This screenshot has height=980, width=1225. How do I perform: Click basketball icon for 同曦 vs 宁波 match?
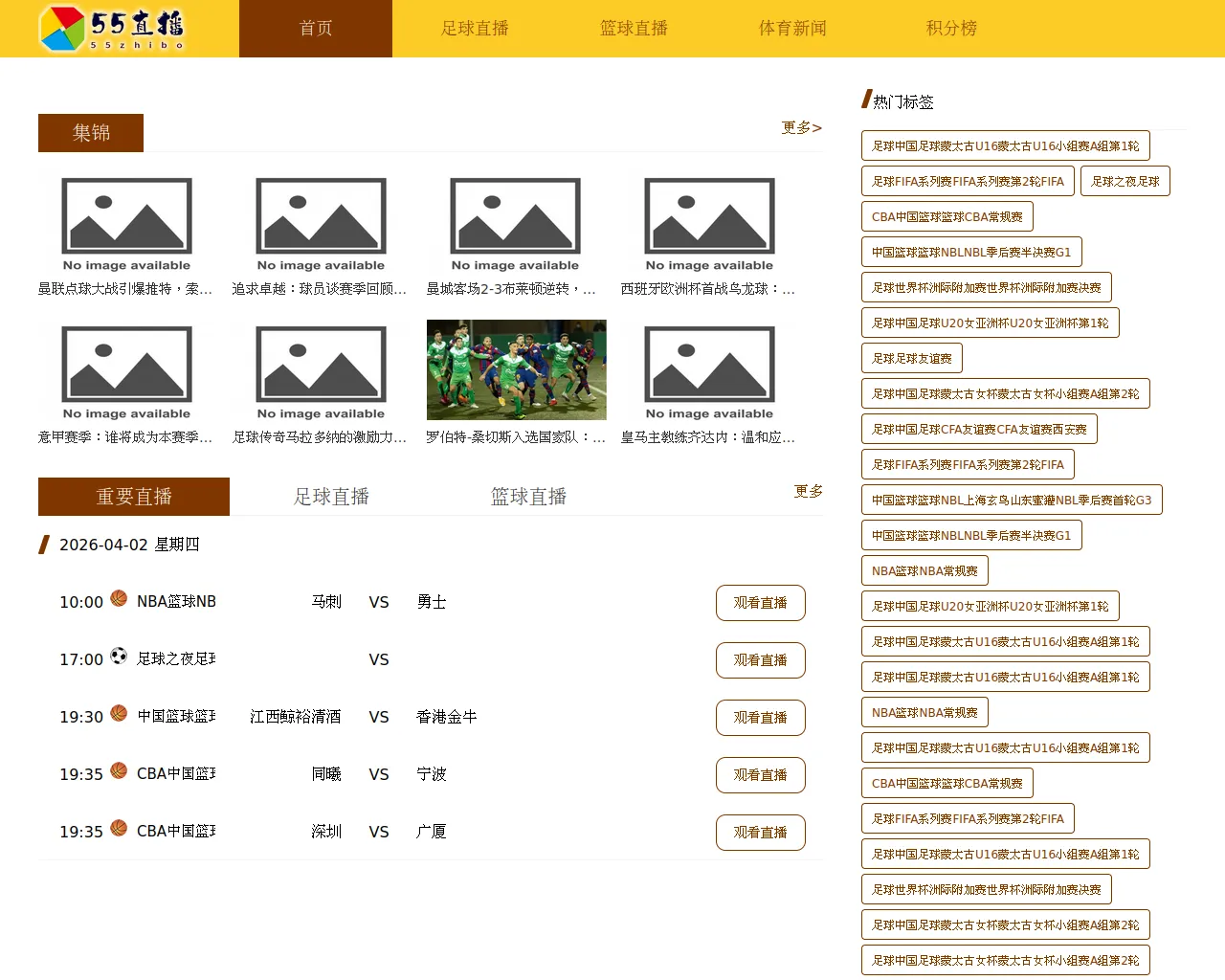tap(119, 770)
